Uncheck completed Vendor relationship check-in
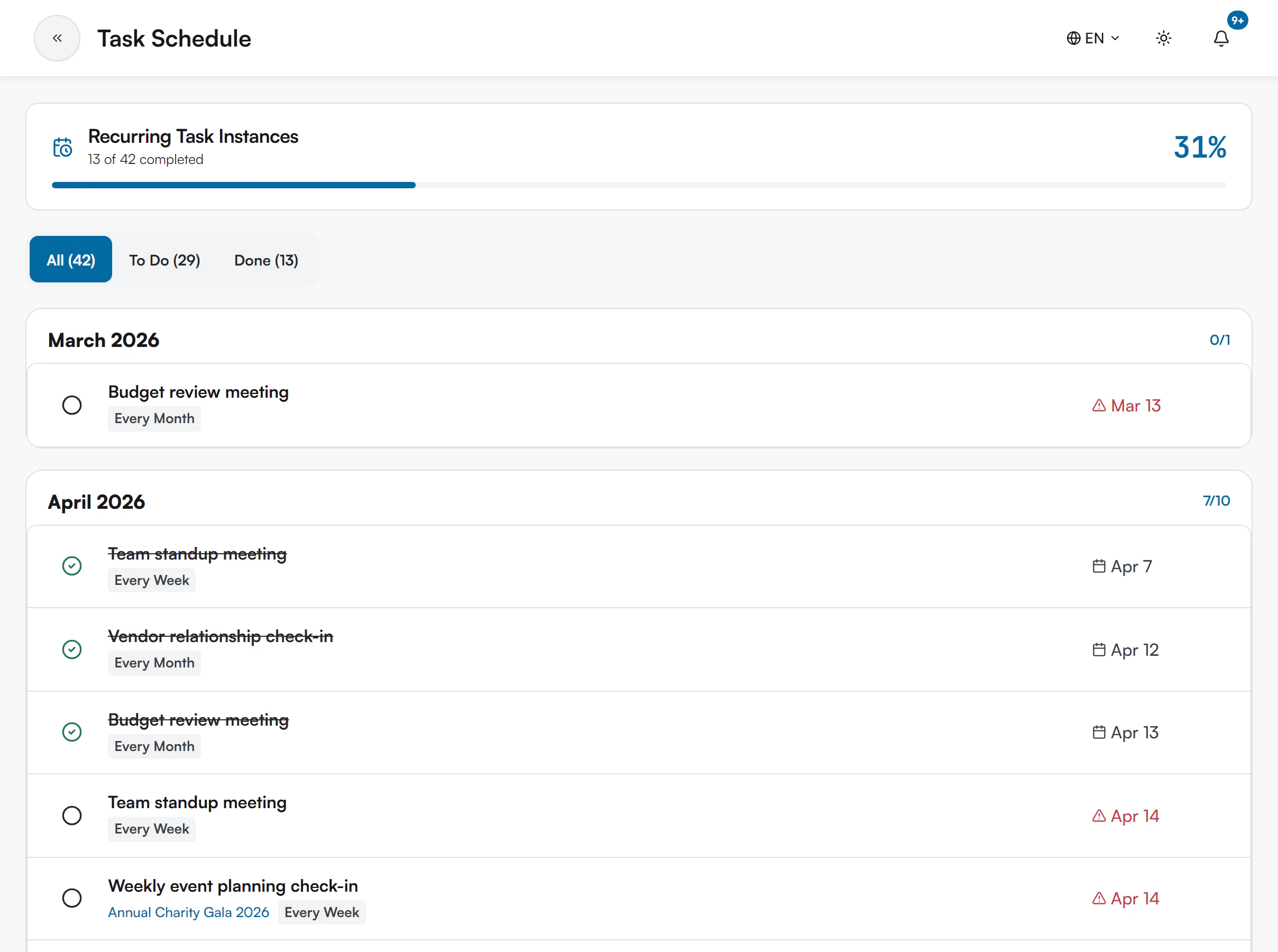This screenshot has width=1278, height=952. tap(72, 649)
